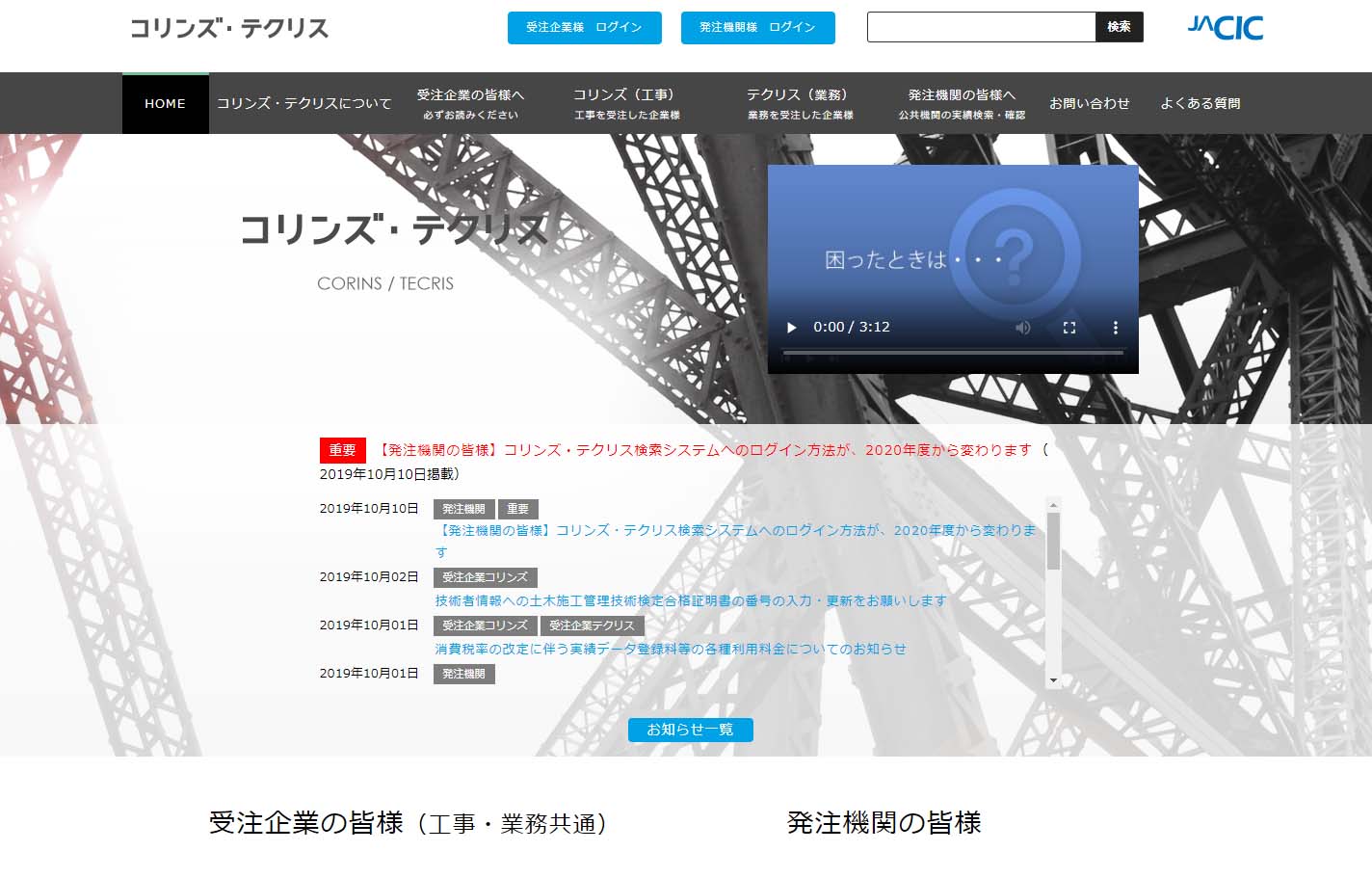Viewport: 1372px width, 878px height.
Task: Click the red 重要 announcement link at top
Action: pos(704,450)
